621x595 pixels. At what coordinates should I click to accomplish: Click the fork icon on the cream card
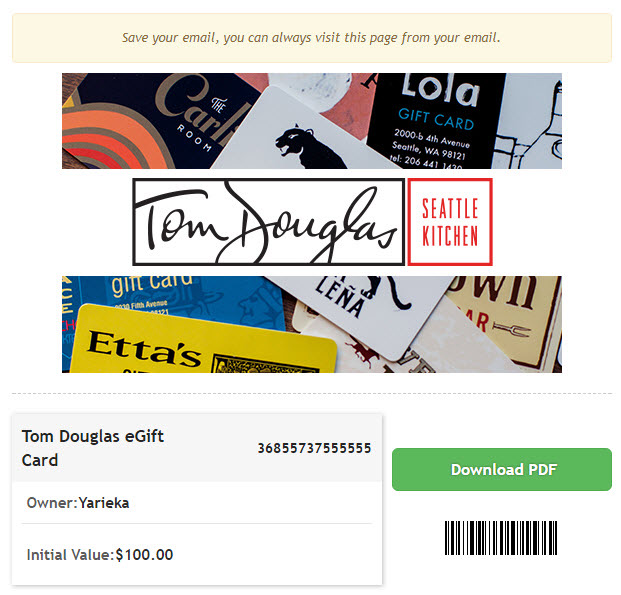click(512, 328)
